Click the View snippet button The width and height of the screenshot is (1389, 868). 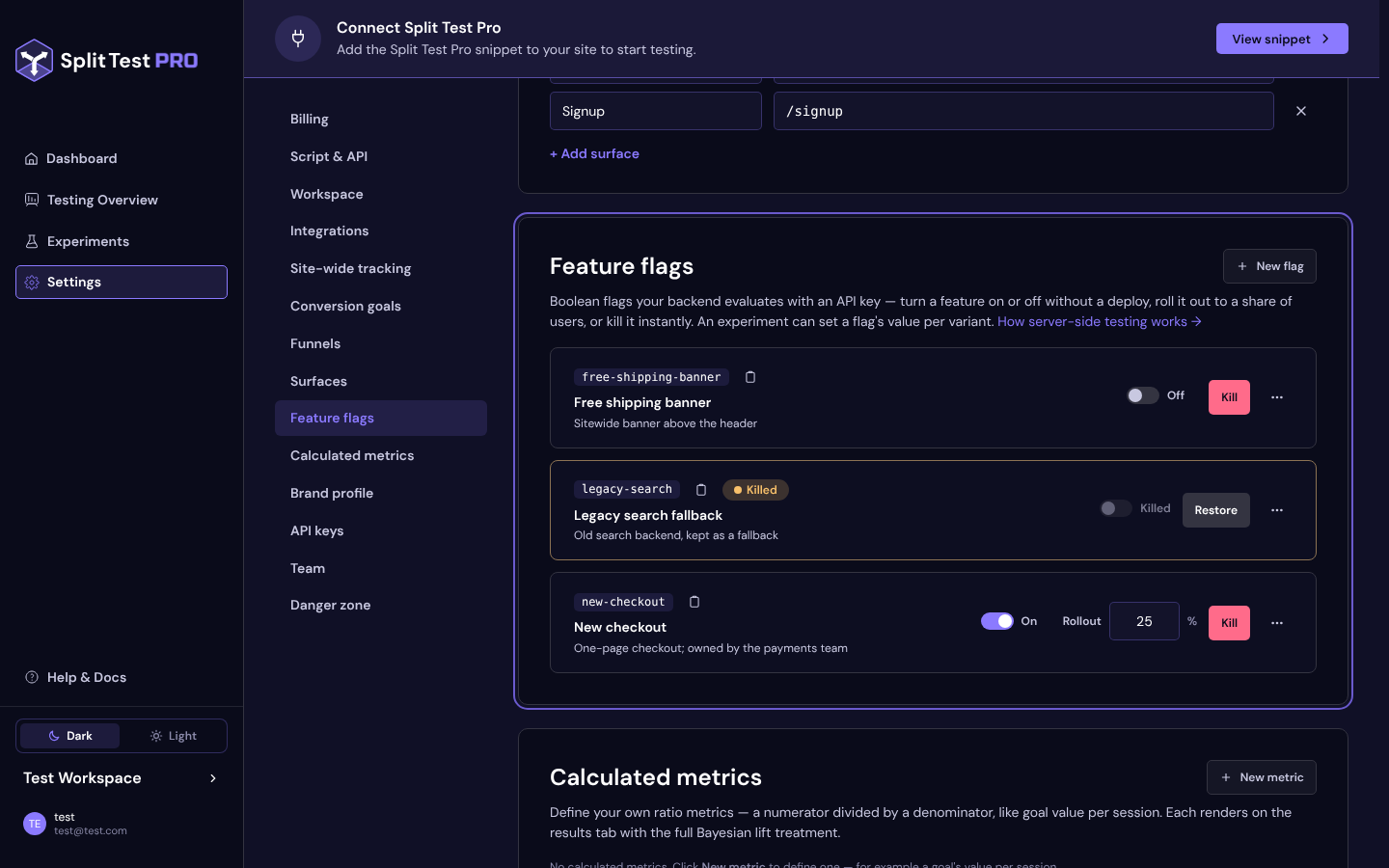[x=1282, y=39]
